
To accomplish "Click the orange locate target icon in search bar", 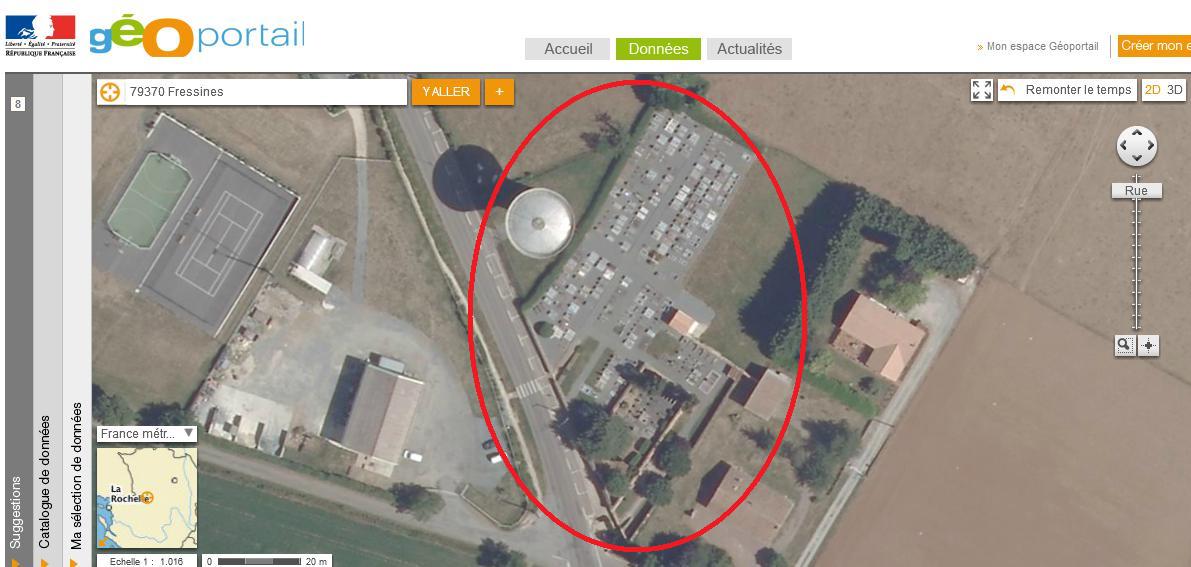I will 111,92.
